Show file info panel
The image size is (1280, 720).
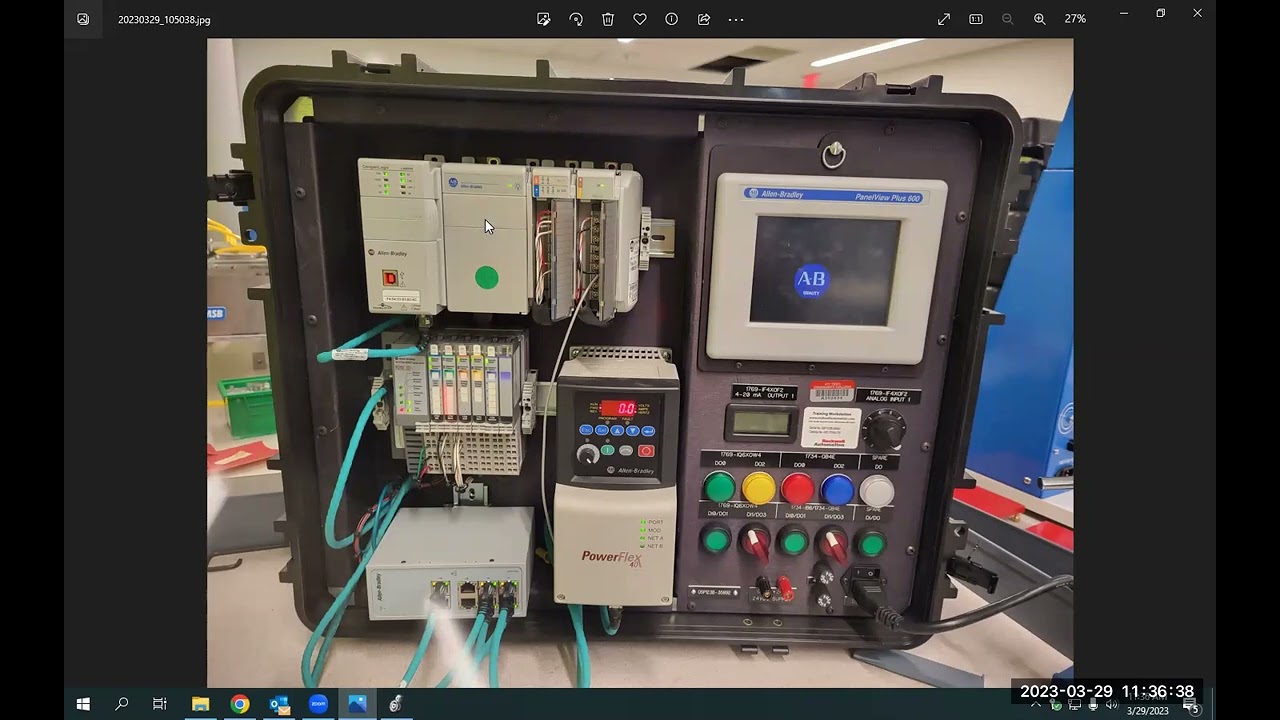pos(672,19)
